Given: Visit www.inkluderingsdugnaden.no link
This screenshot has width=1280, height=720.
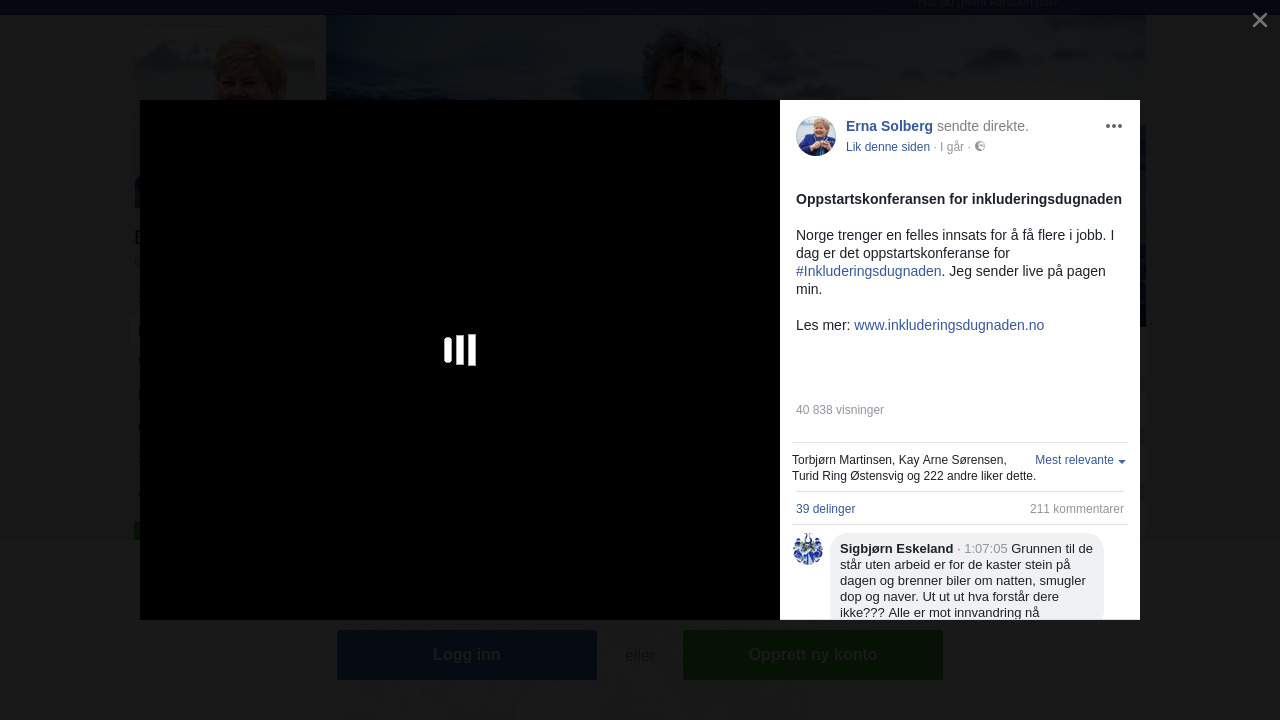Looking at the screenshot, I should pos(949,325).
